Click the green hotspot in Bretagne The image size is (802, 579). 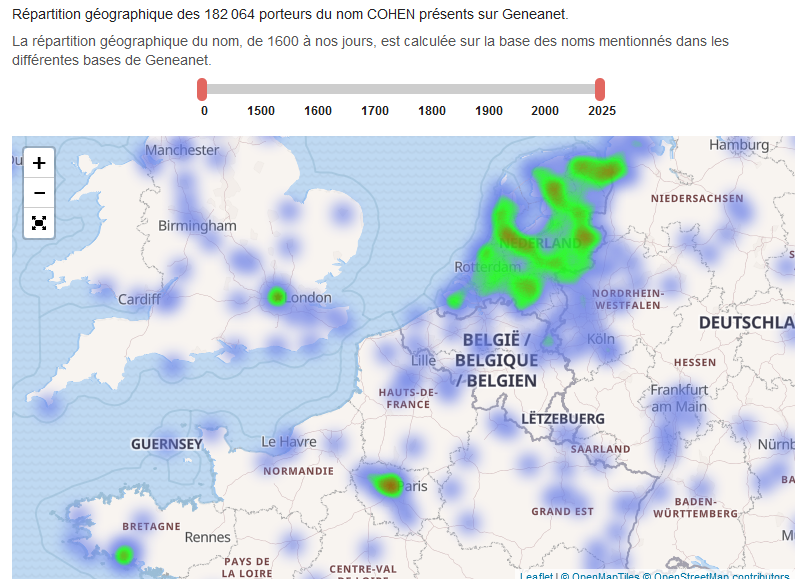coord(124,555)
